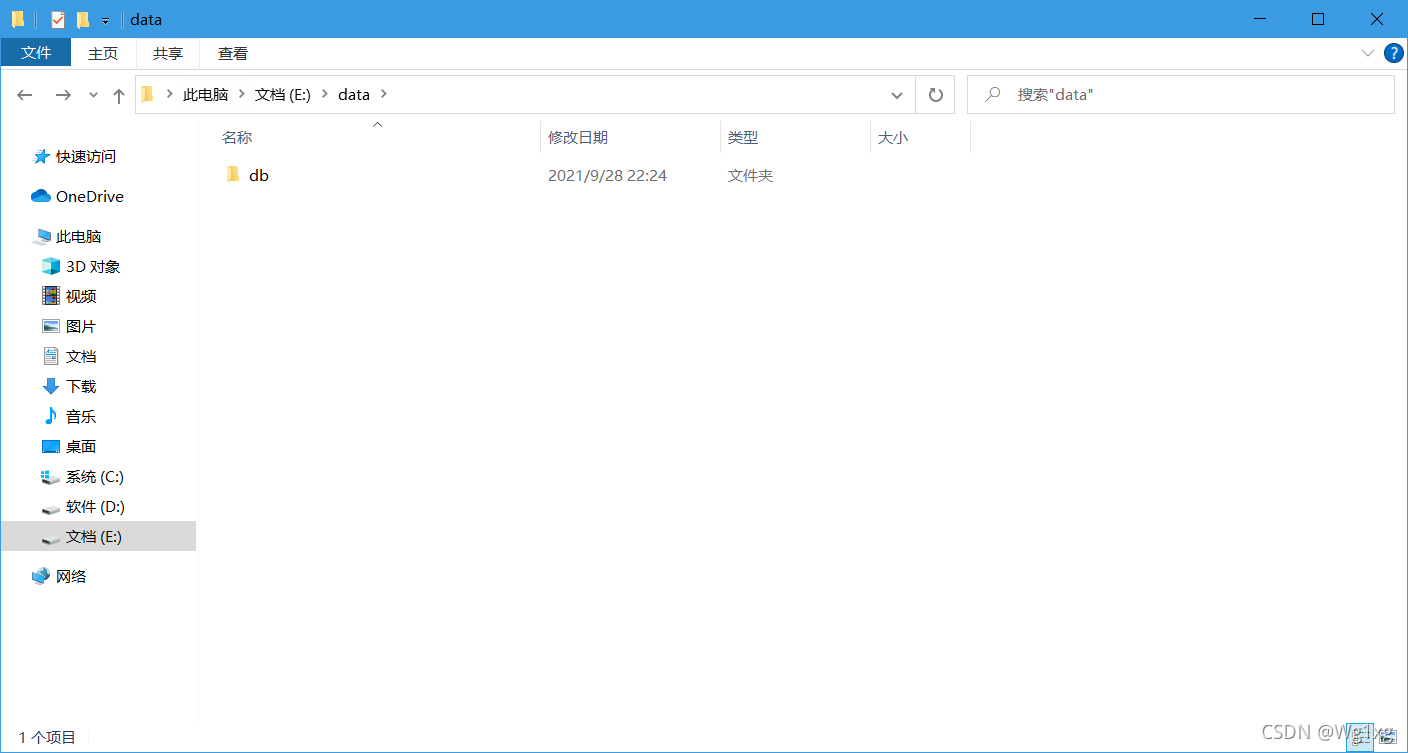Sort by the 大小 column header

pyautogui.click(x=893, y=137)
